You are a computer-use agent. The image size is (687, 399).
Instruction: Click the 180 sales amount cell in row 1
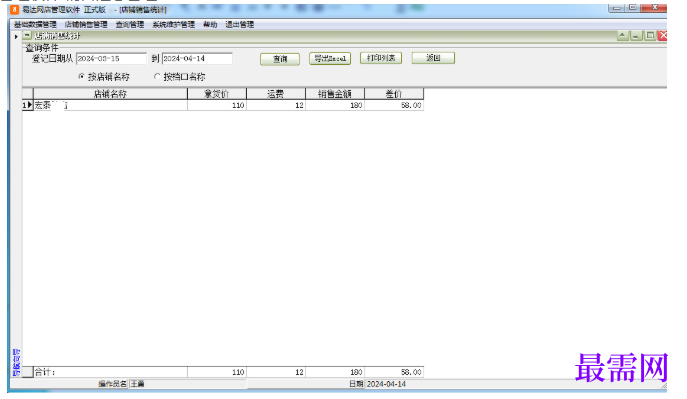(335, 105)
